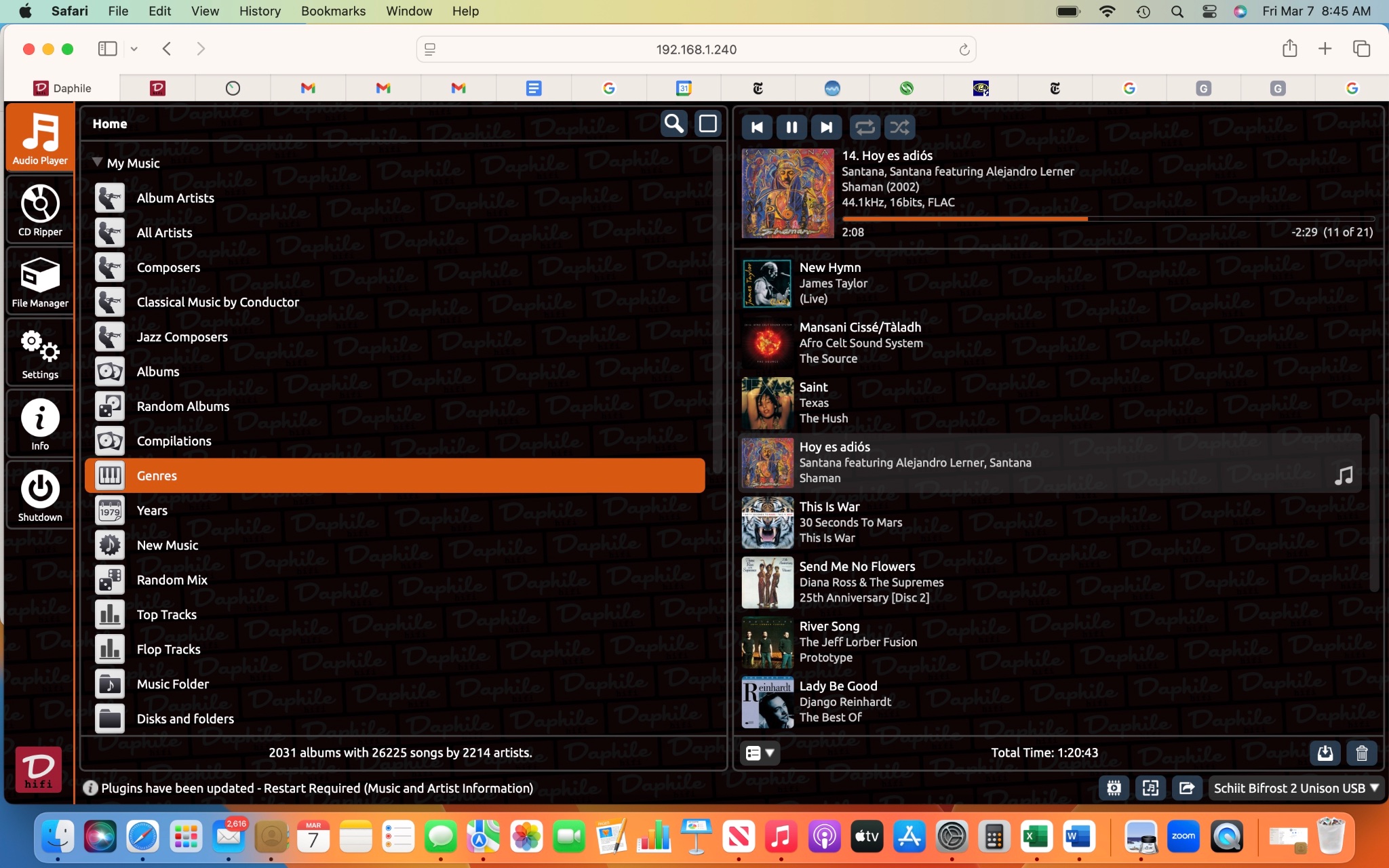Open the Safari Share button
This screenshot has width=1389, height=868.
[1289, 49]
